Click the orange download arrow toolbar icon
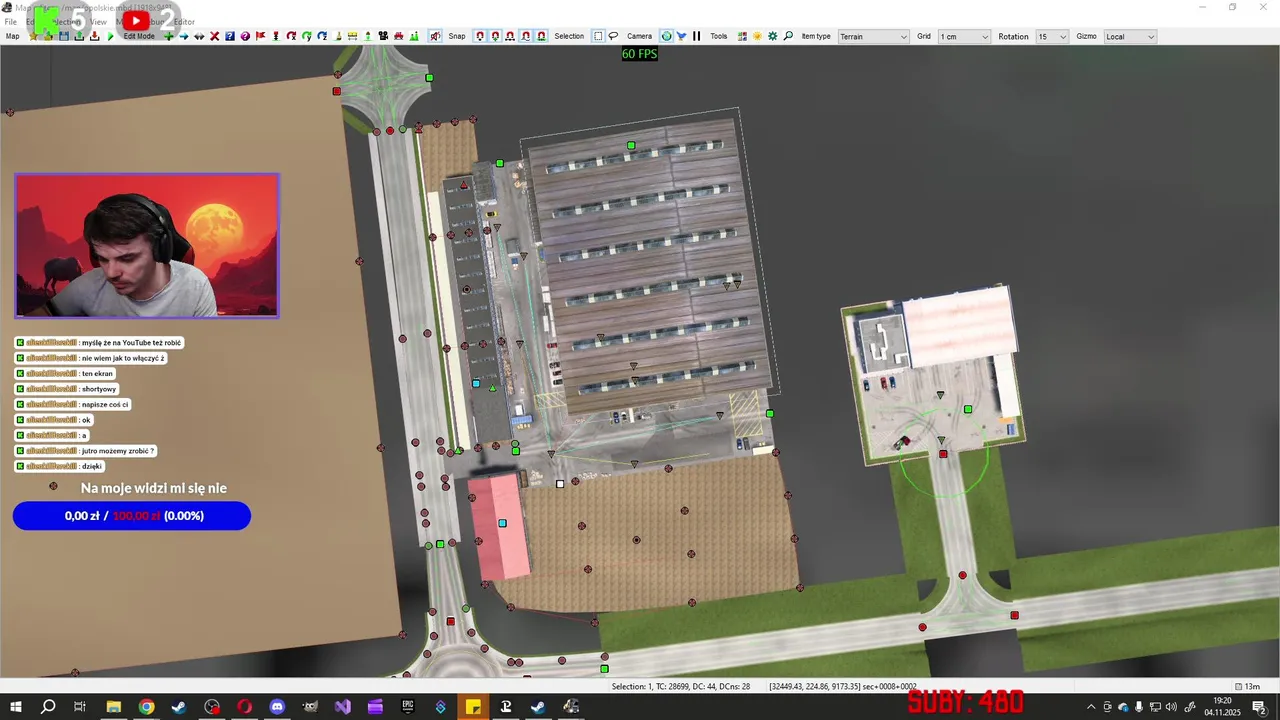The image size is (1280, 720). point(94,36)
